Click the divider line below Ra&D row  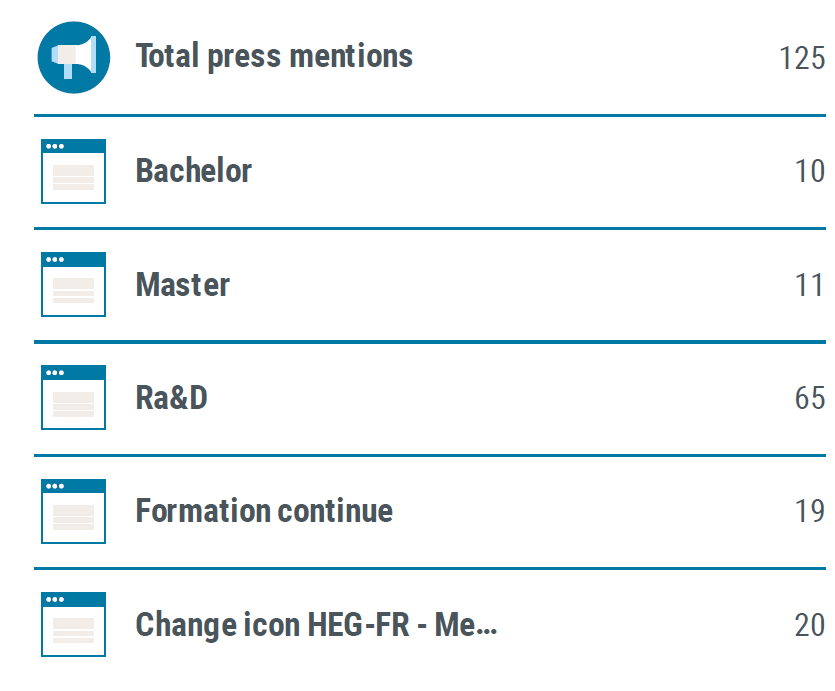click(430, 455)
